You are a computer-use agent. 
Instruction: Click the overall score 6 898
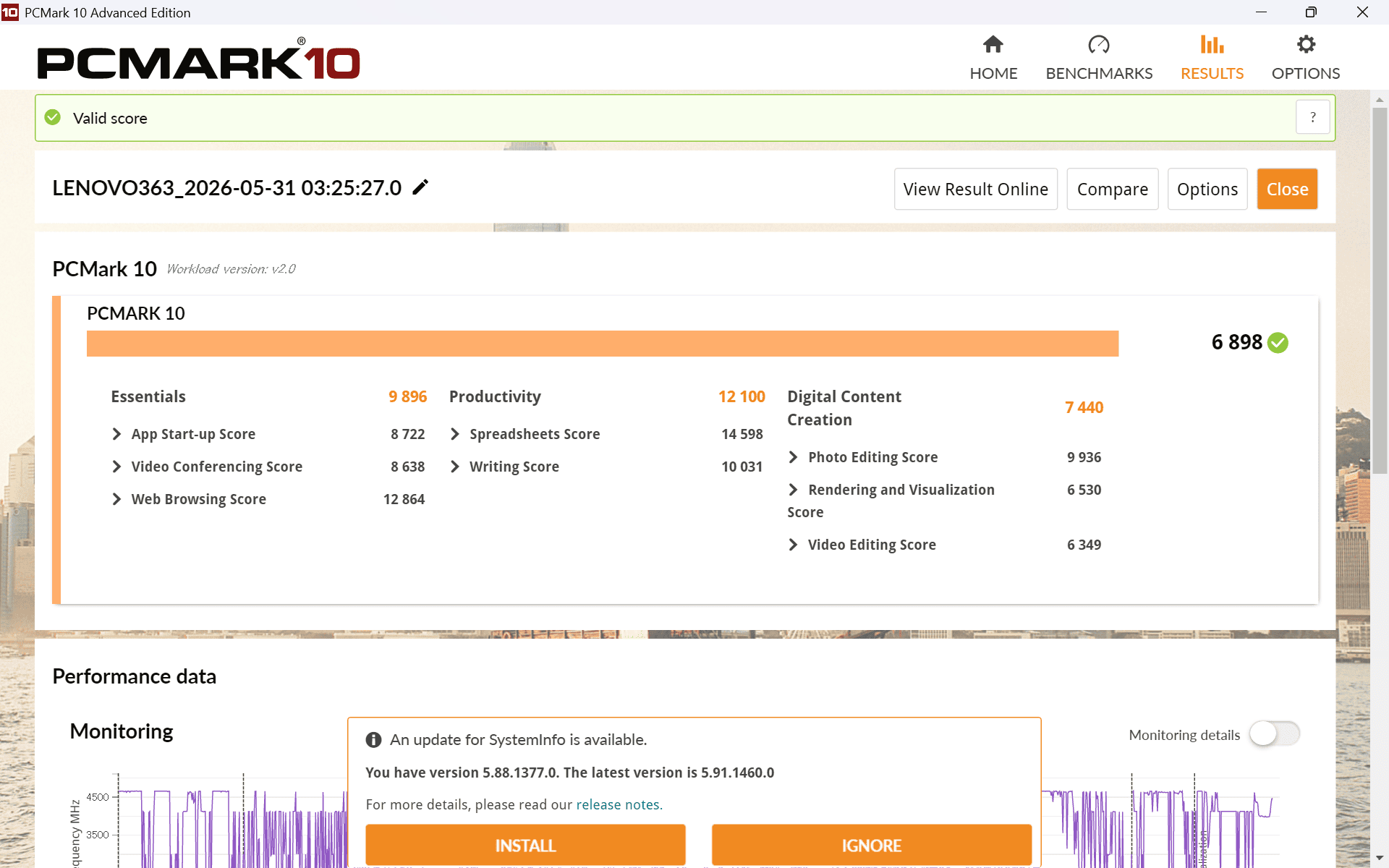[1236, 342]
